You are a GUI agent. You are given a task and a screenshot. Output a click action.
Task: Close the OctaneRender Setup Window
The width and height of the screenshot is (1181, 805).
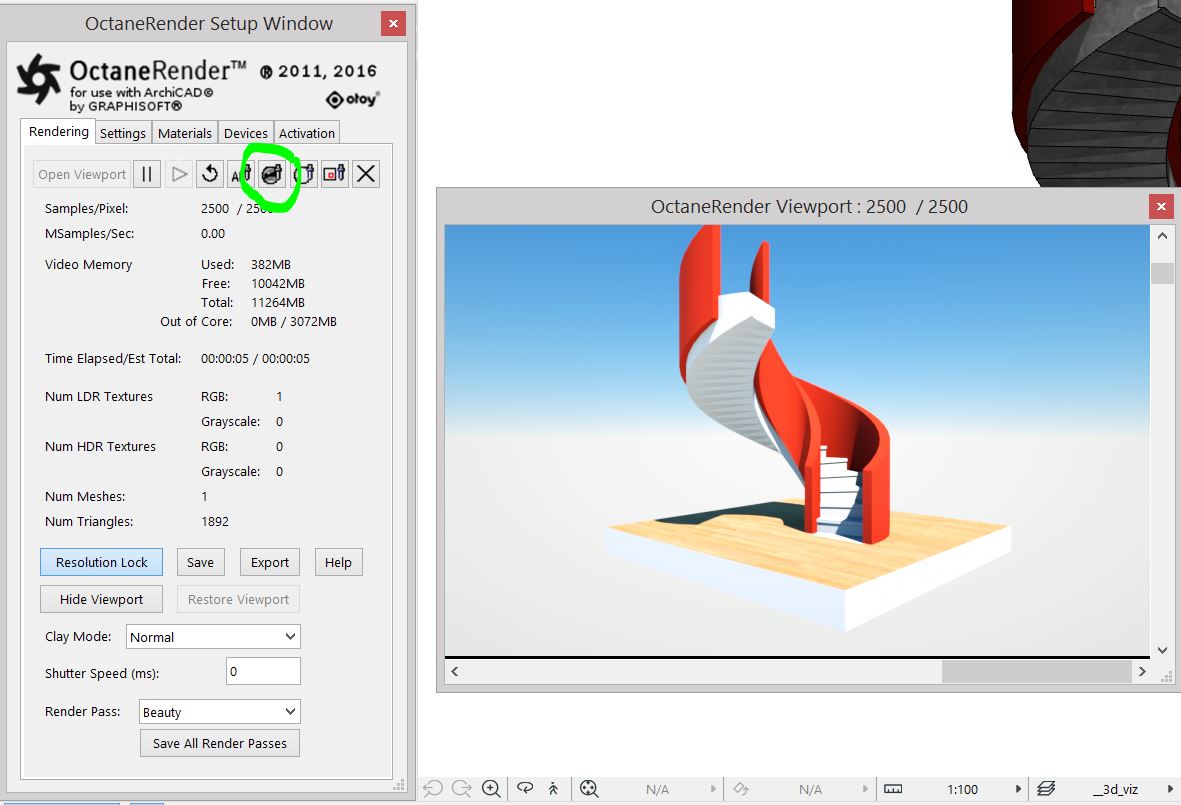click(393, 23)
